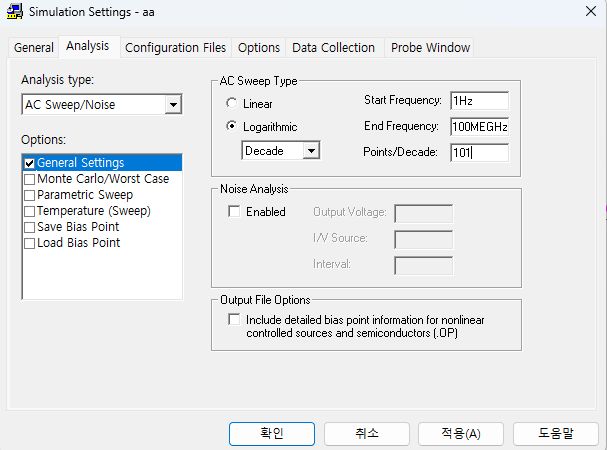
Task: Click the Points/Decade label
Action: (x=400, y=152)
